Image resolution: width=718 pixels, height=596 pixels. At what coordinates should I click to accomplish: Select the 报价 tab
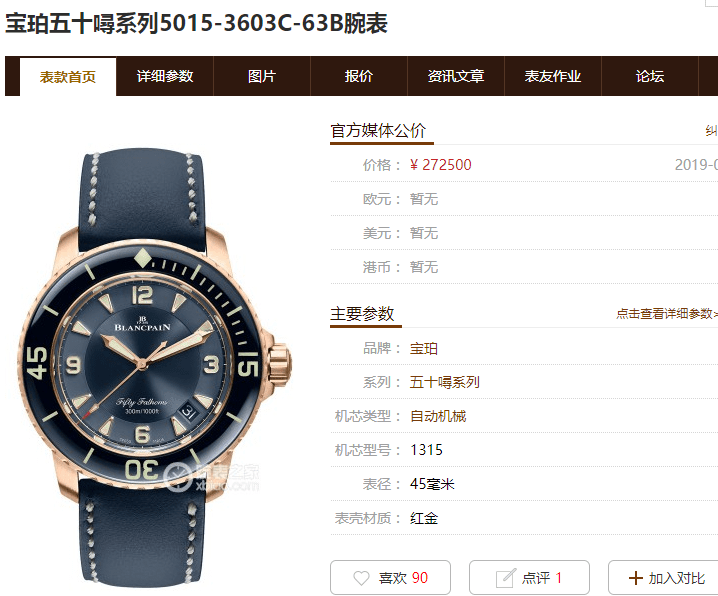[x=359, y=76]
